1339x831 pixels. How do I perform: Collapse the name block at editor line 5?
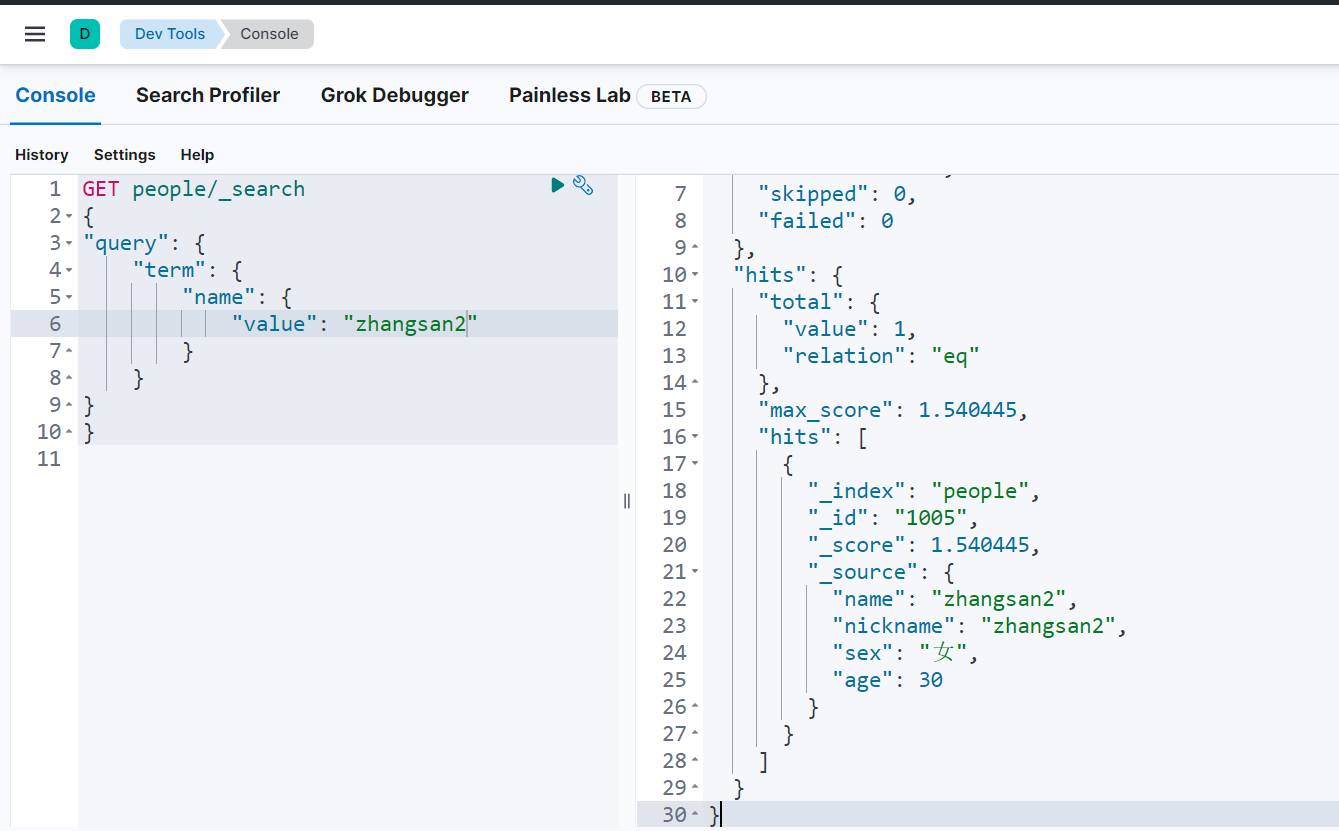[x=69, y=297]
